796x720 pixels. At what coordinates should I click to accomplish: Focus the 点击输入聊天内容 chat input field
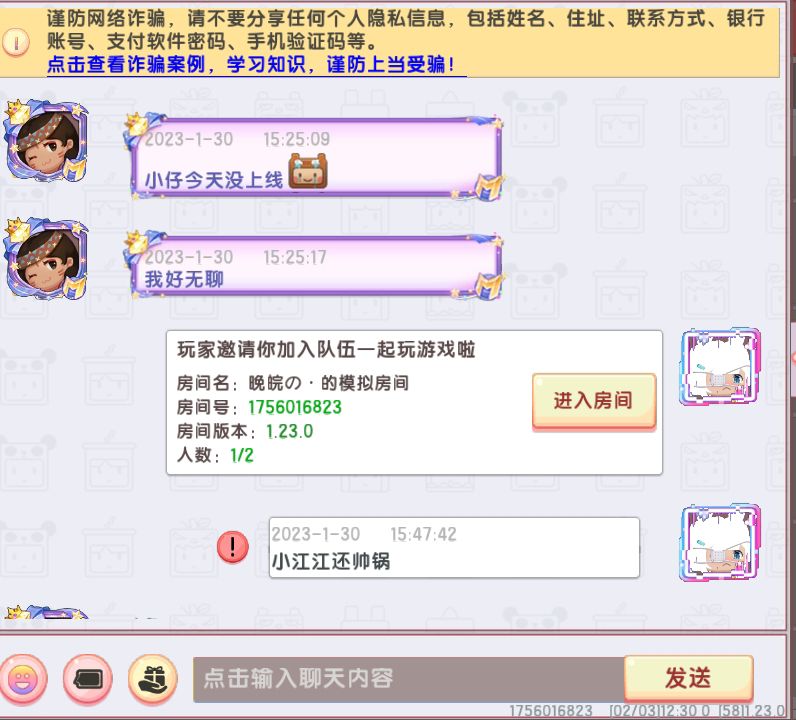[409, 679]
